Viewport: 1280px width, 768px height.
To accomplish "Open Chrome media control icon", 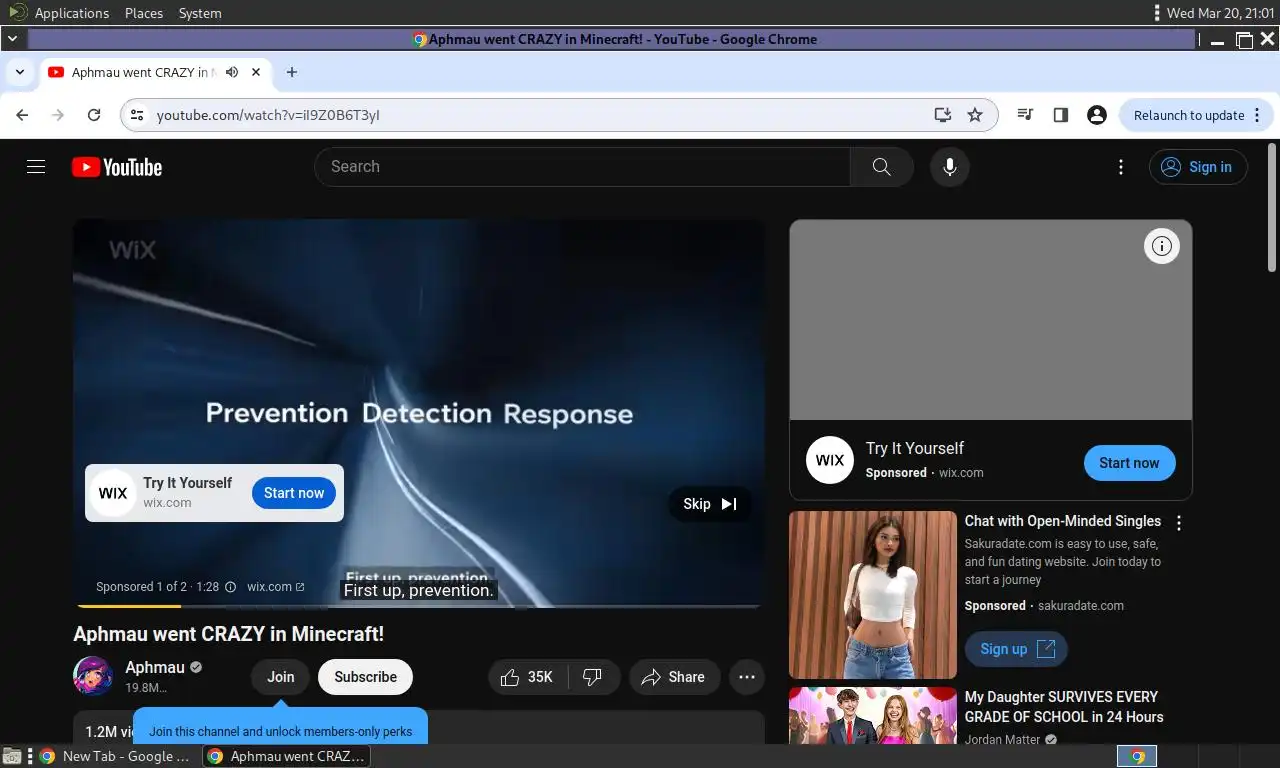I will coord(1025,115).
